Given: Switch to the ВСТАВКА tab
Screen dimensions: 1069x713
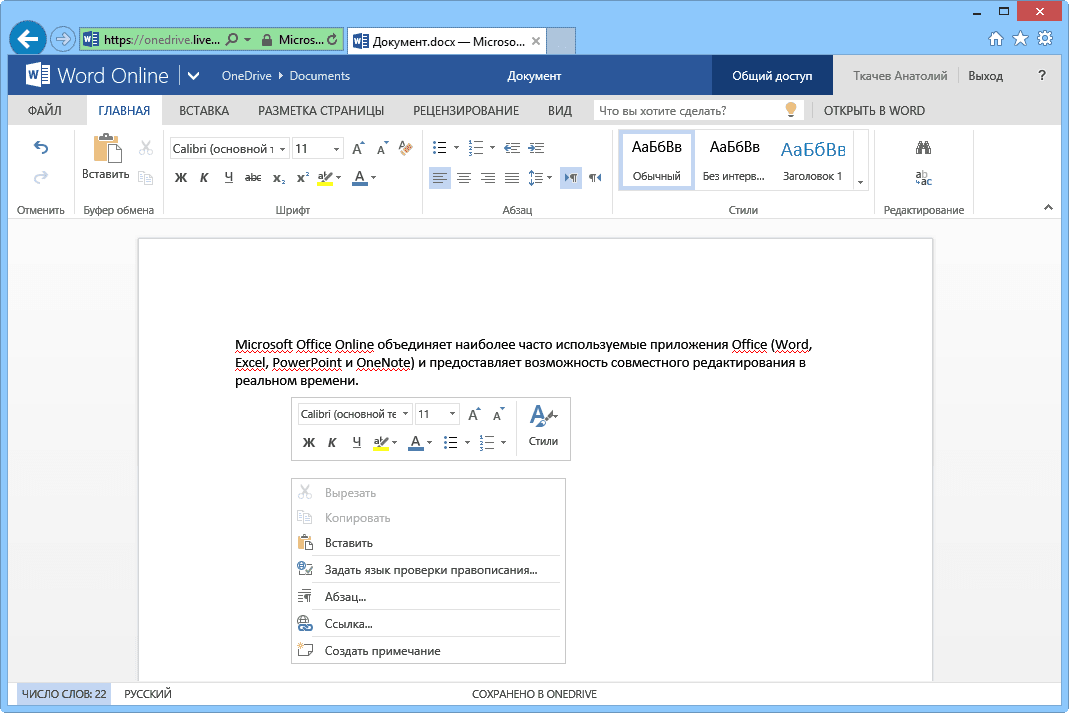Looking at the screenshot, I should (204, 110).
